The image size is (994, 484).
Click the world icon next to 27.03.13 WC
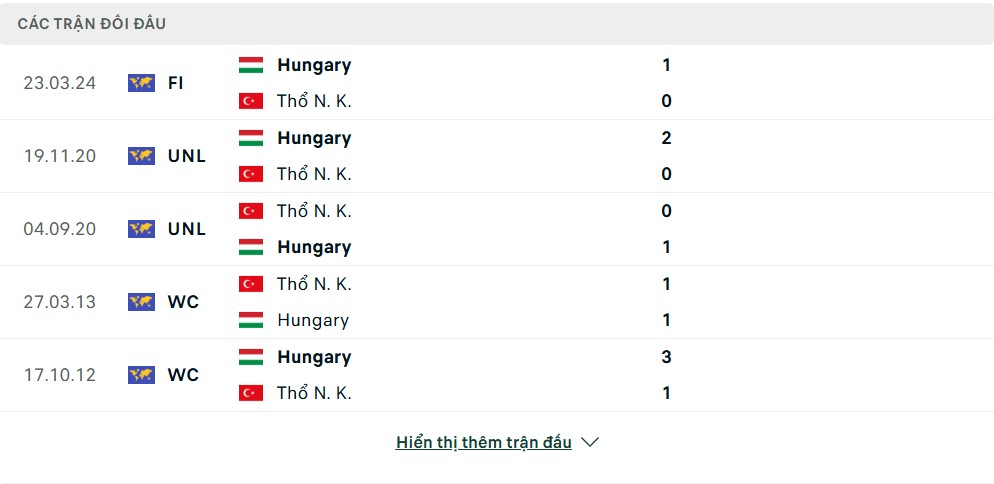[141, 302]
